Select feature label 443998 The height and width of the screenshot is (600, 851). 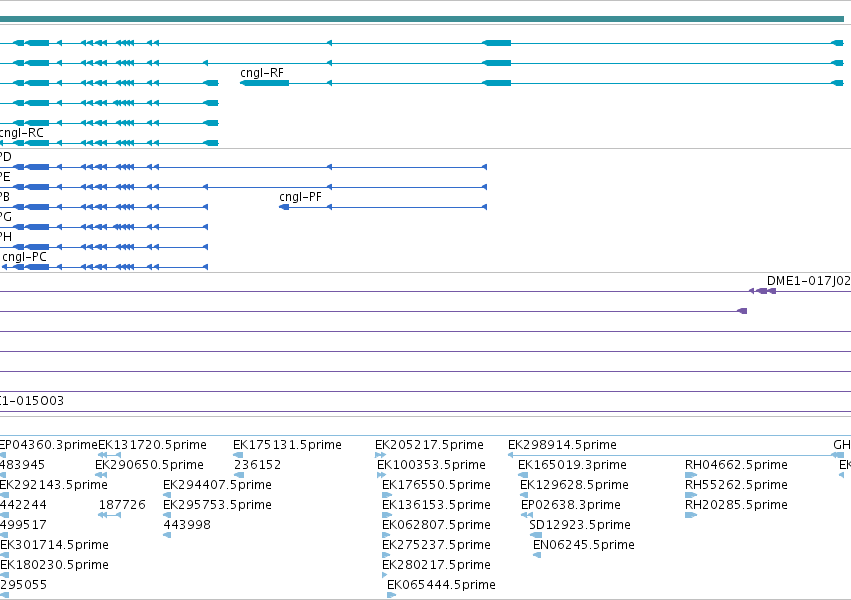point(187,525)
